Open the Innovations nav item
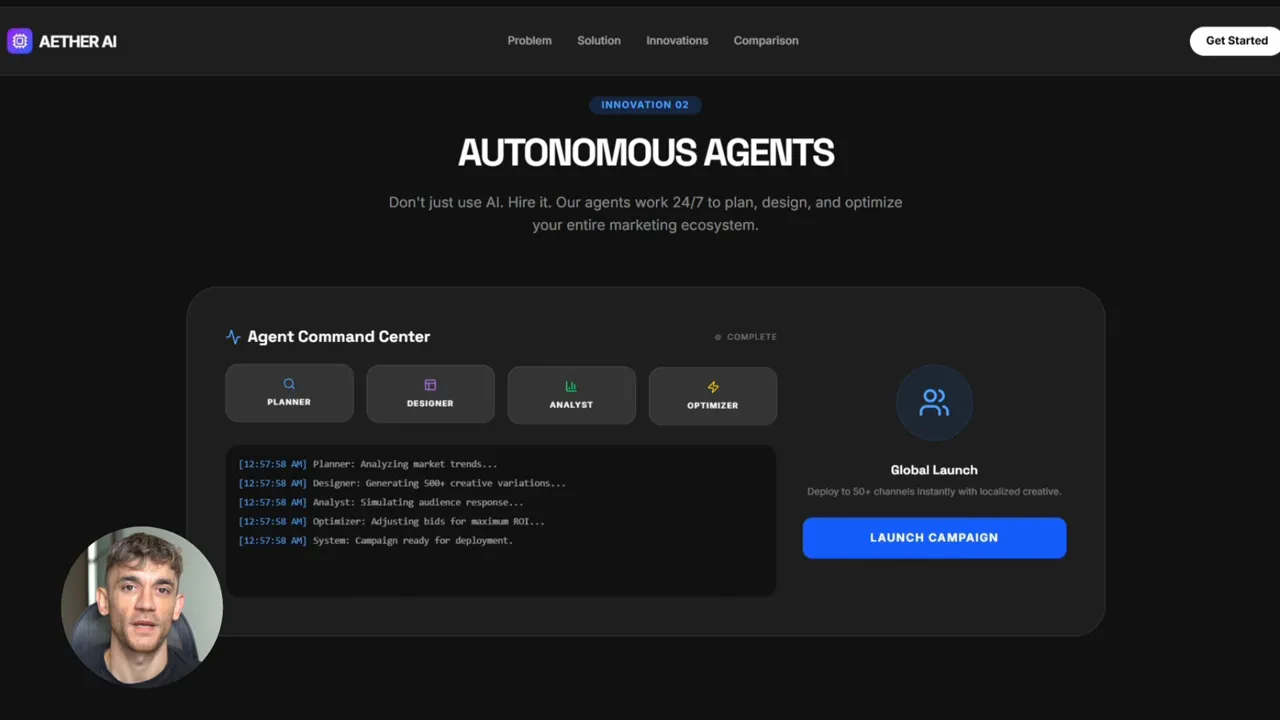1280x720 pixels. [x=677, y=41]
